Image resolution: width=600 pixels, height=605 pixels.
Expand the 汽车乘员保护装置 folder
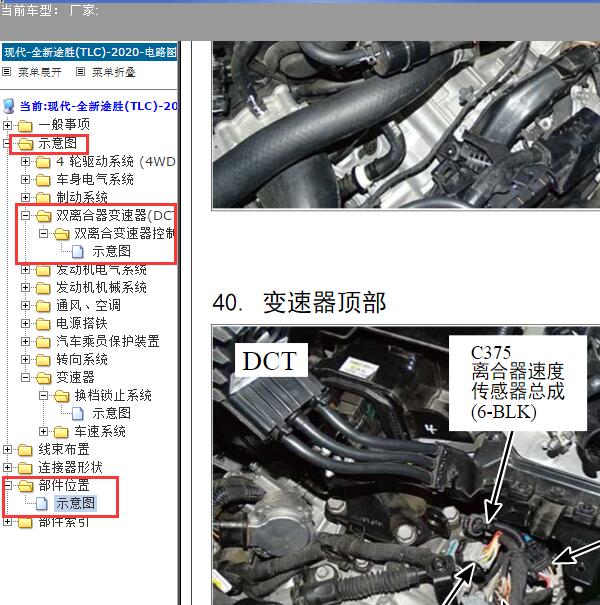tap(25, 341)
